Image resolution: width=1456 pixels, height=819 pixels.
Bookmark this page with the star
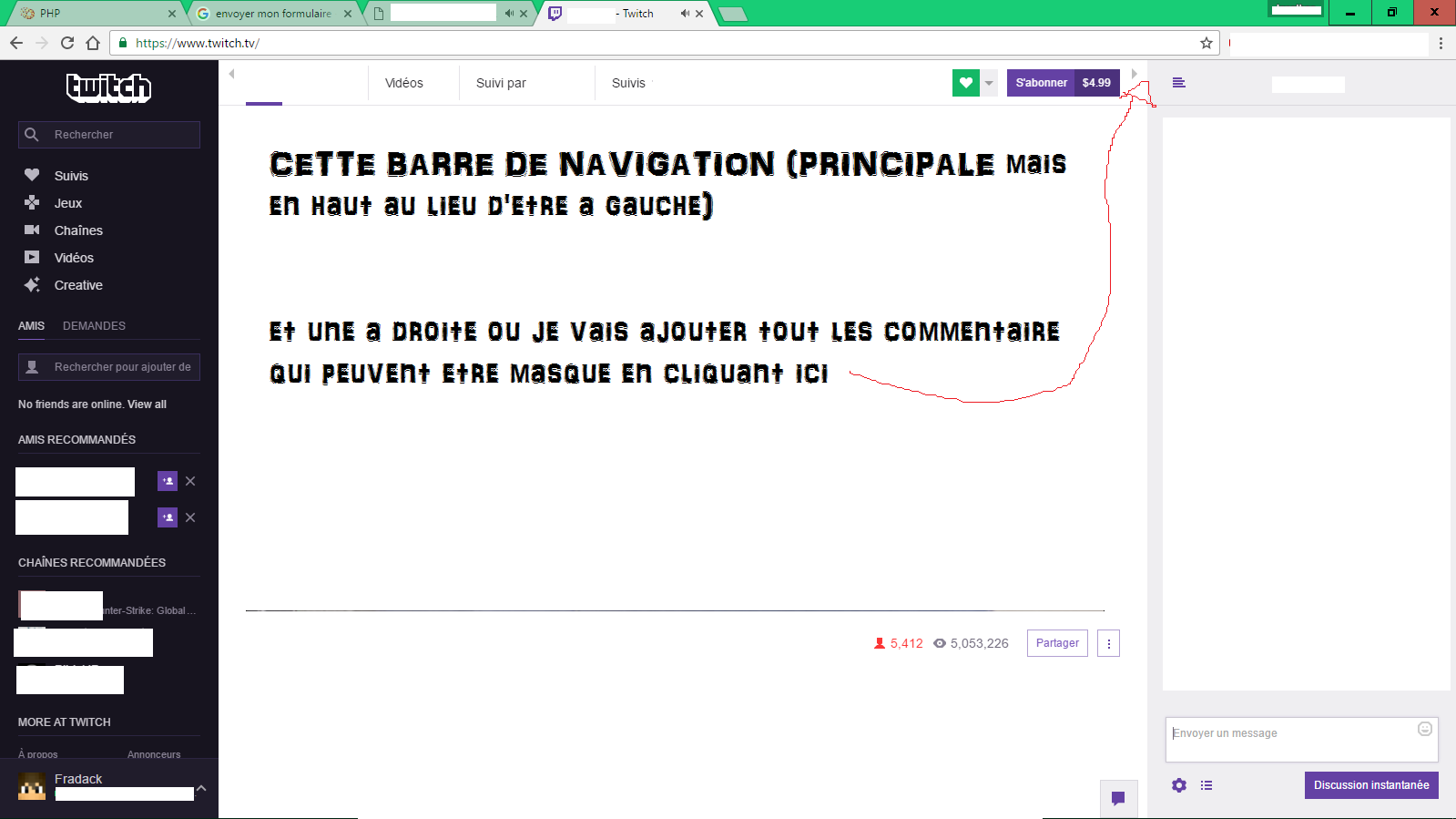(x=1207, y=43)
